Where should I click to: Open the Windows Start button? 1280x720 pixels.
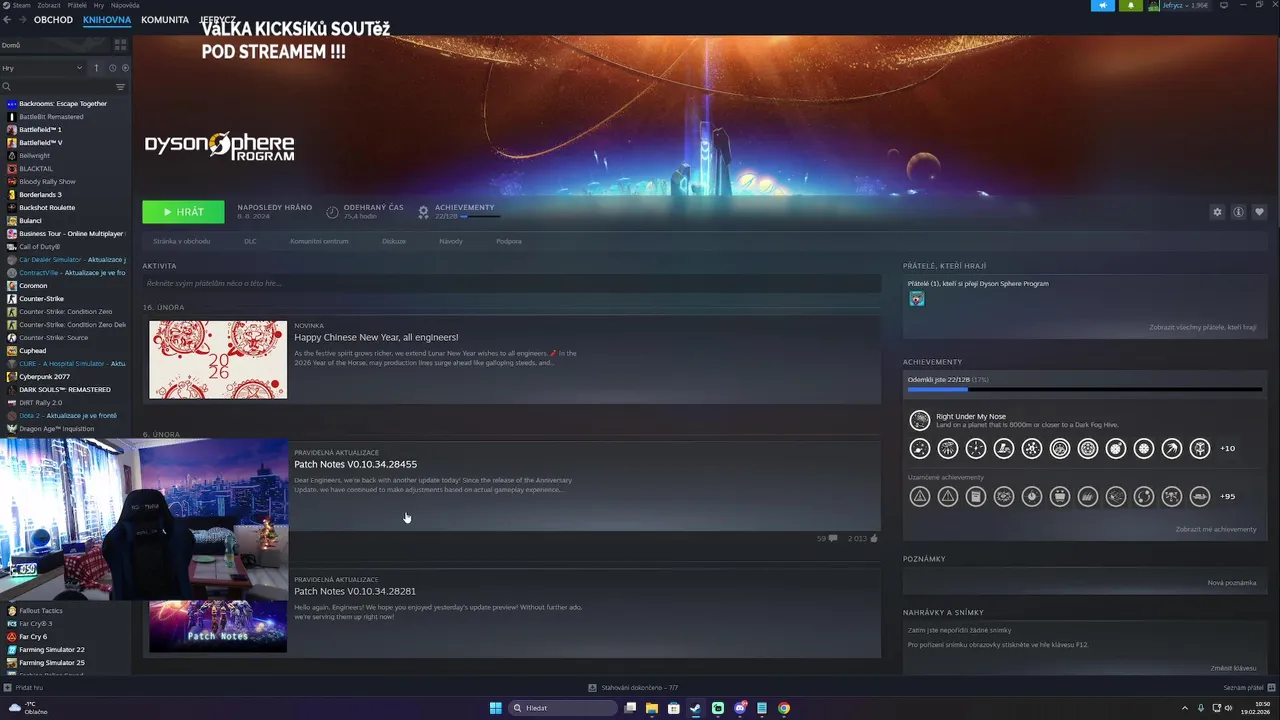click(495, 708)
